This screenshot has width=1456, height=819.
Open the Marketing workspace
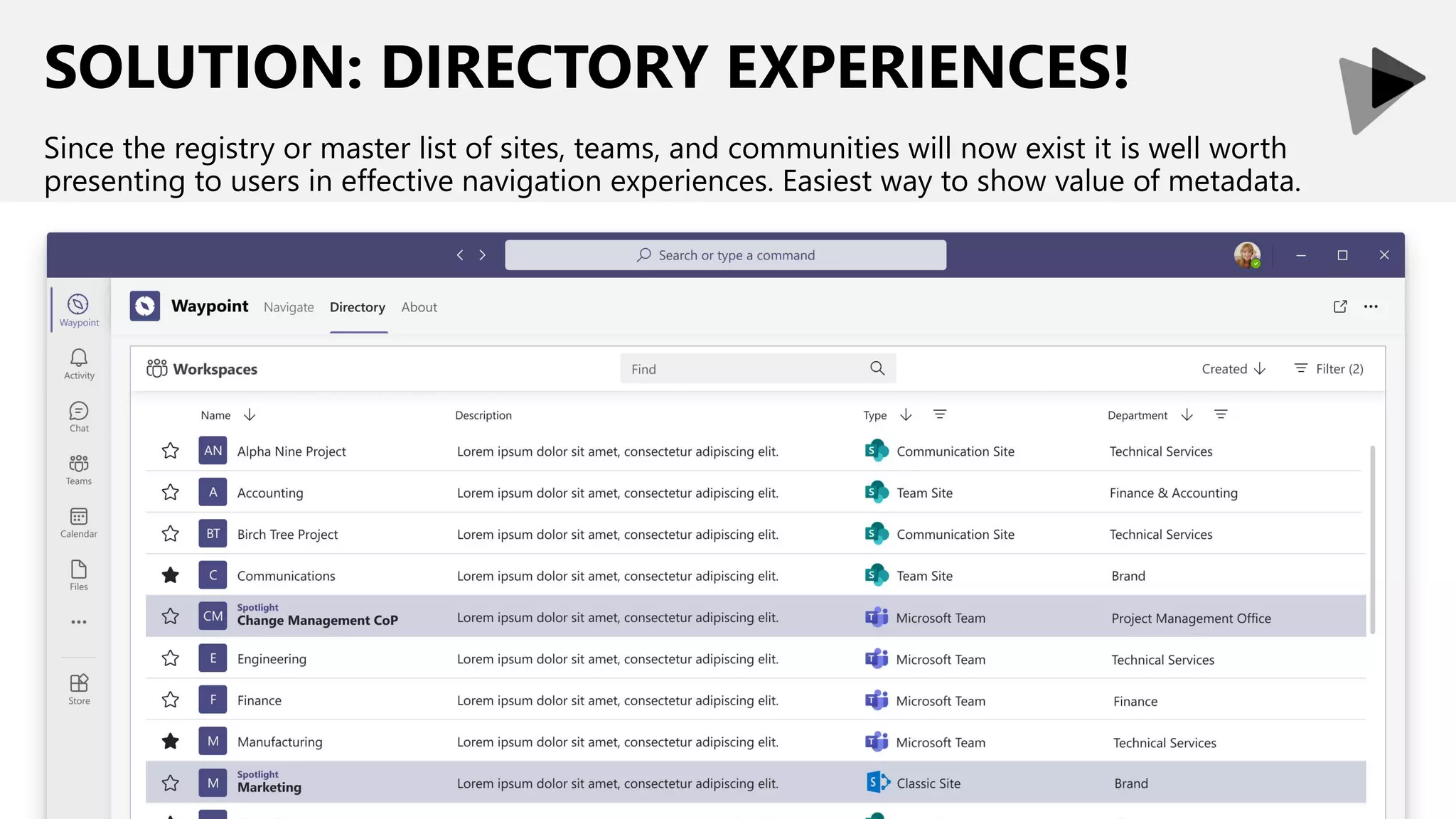[x=269, y=787]
